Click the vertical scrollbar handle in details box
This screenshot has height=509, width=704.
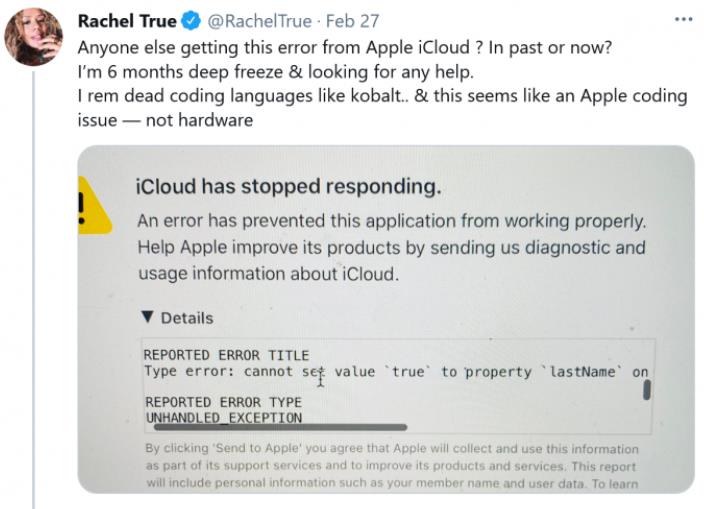[x=646, y=390]
